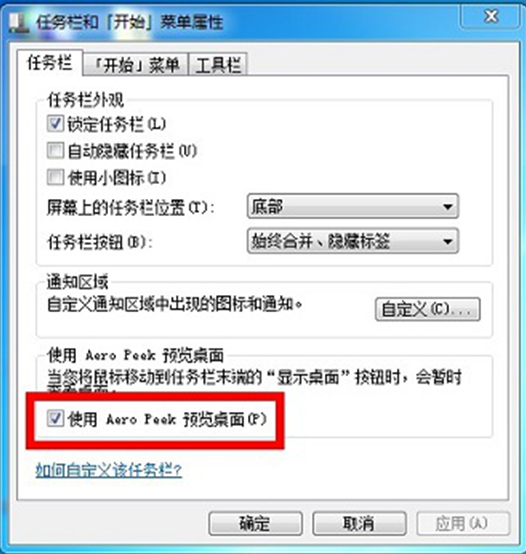
Task: Click the taskbar properties title bar icon
Action: [x=18, y=23]
